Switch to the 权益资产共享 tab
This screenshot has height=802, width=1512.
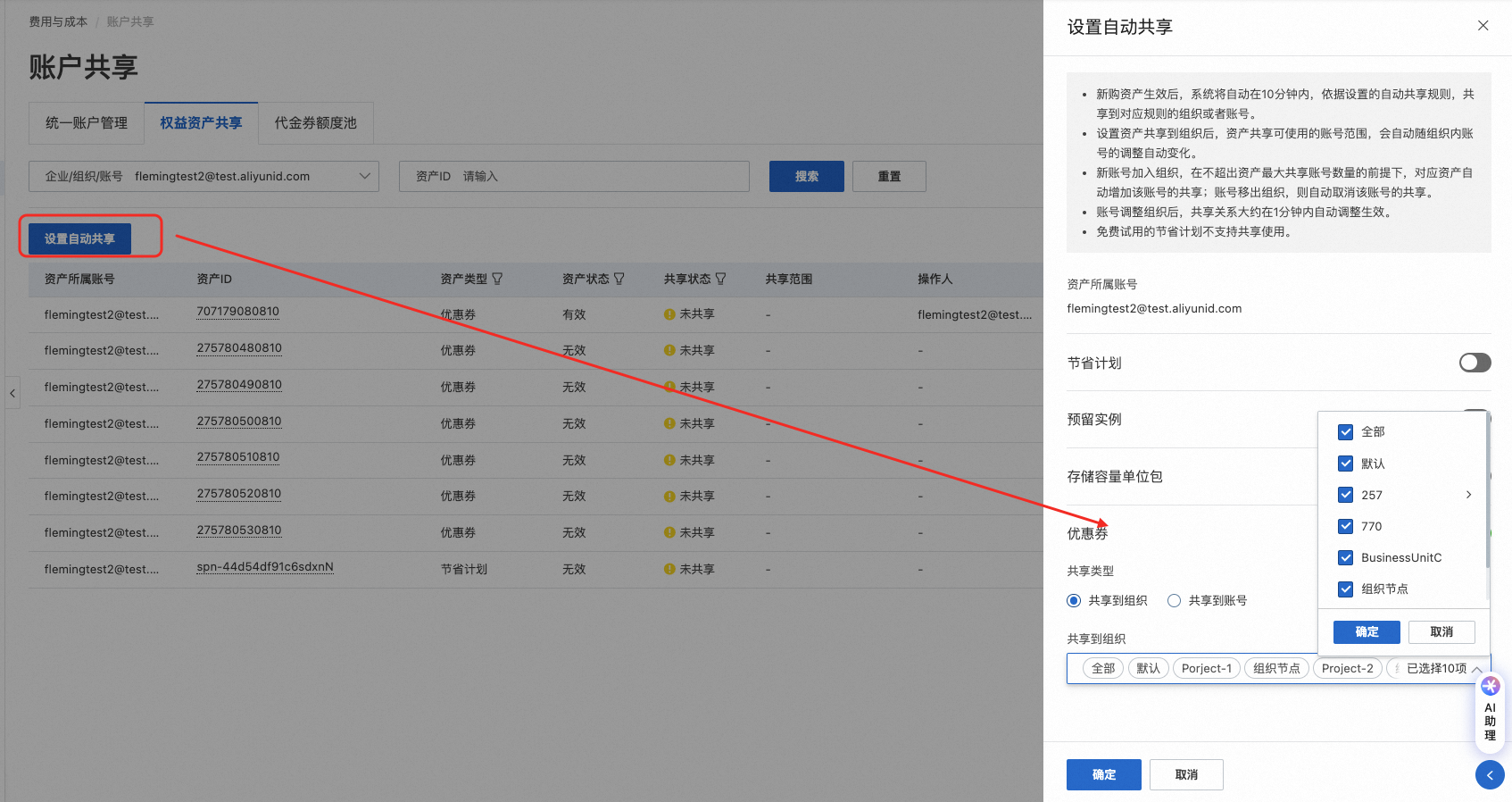pyautogui.click(x=201, y=123)
